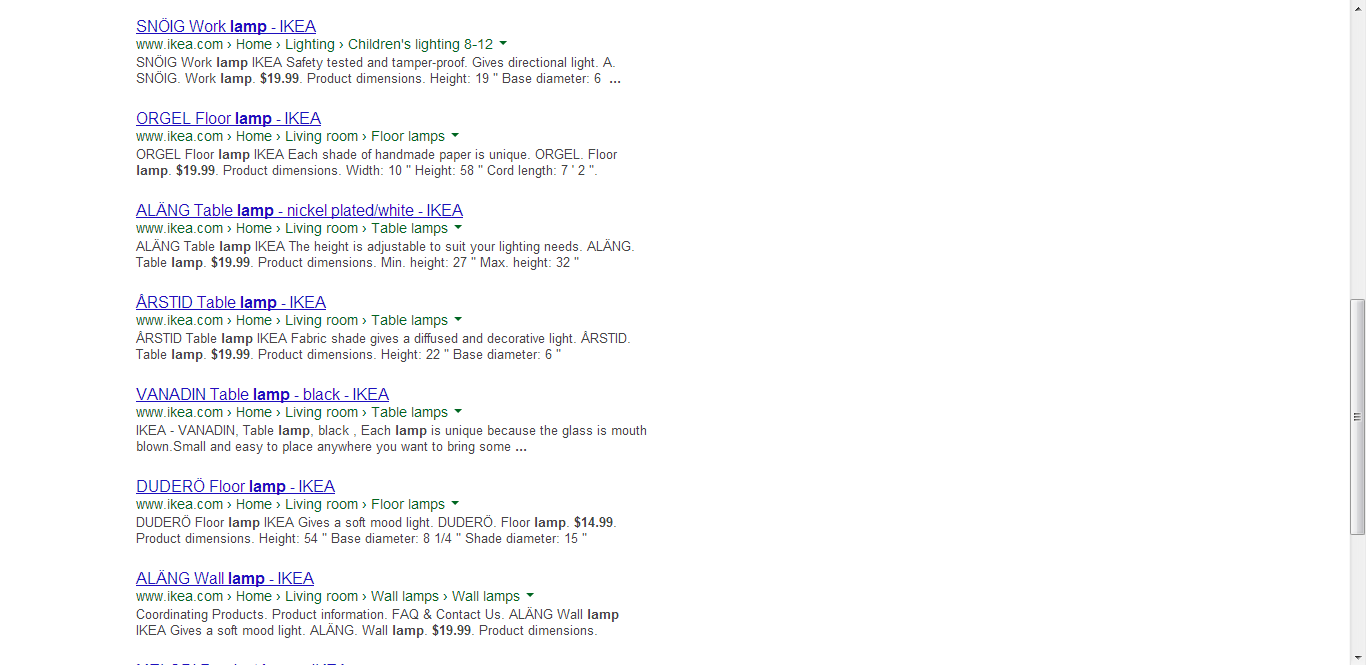Open ALÄNG Table lamp nickel plated/white result

point(299,210)
